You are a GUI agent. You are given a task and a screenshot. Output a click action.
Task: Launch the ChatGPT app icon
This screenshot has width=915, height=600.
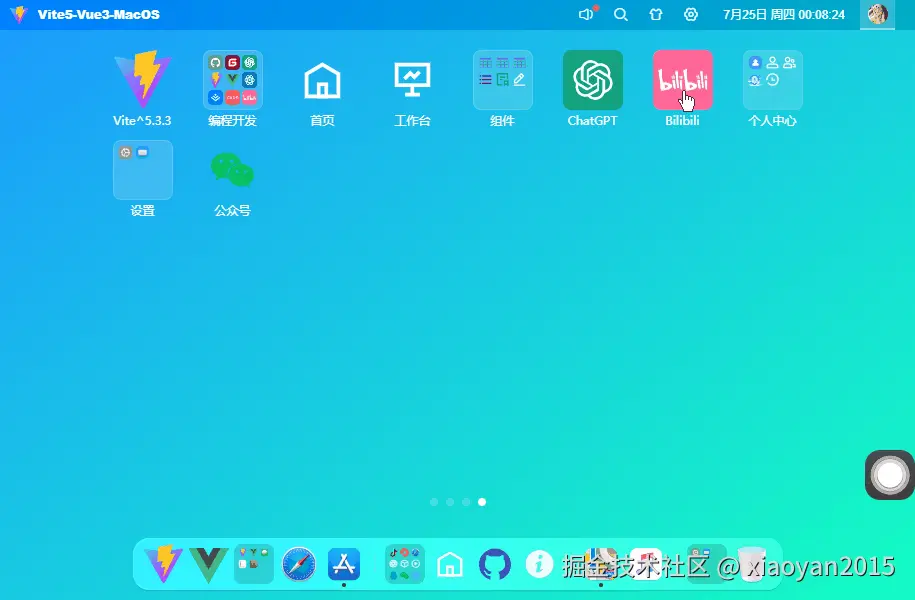coord(592,80)
